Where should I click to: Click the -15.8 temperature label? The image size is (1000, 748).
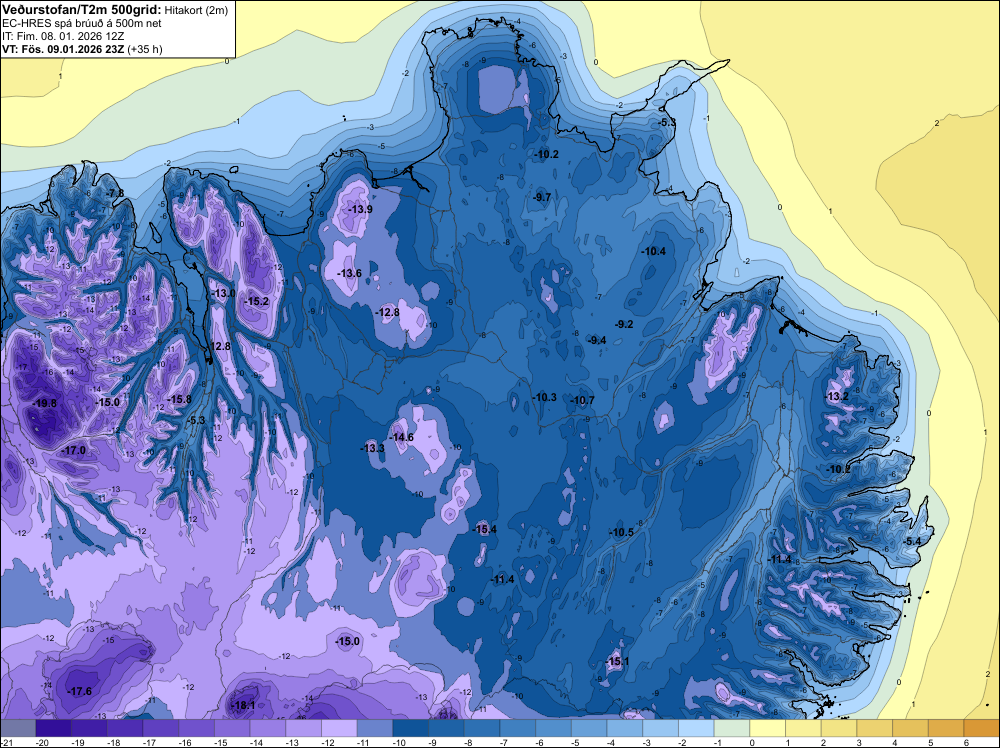click(x=179, y=399)
